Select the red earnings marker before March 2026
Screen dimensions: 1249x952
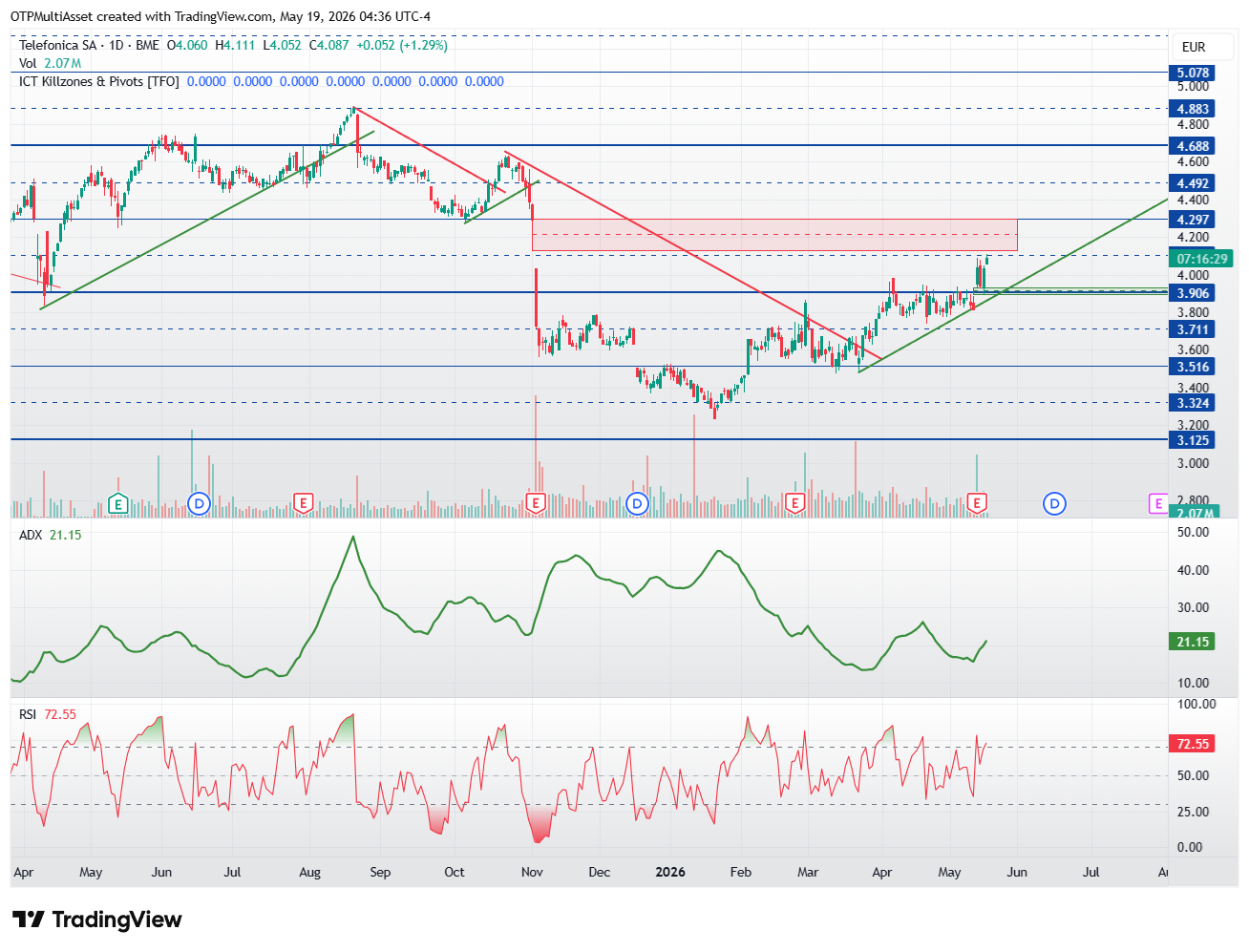[794, 503]
